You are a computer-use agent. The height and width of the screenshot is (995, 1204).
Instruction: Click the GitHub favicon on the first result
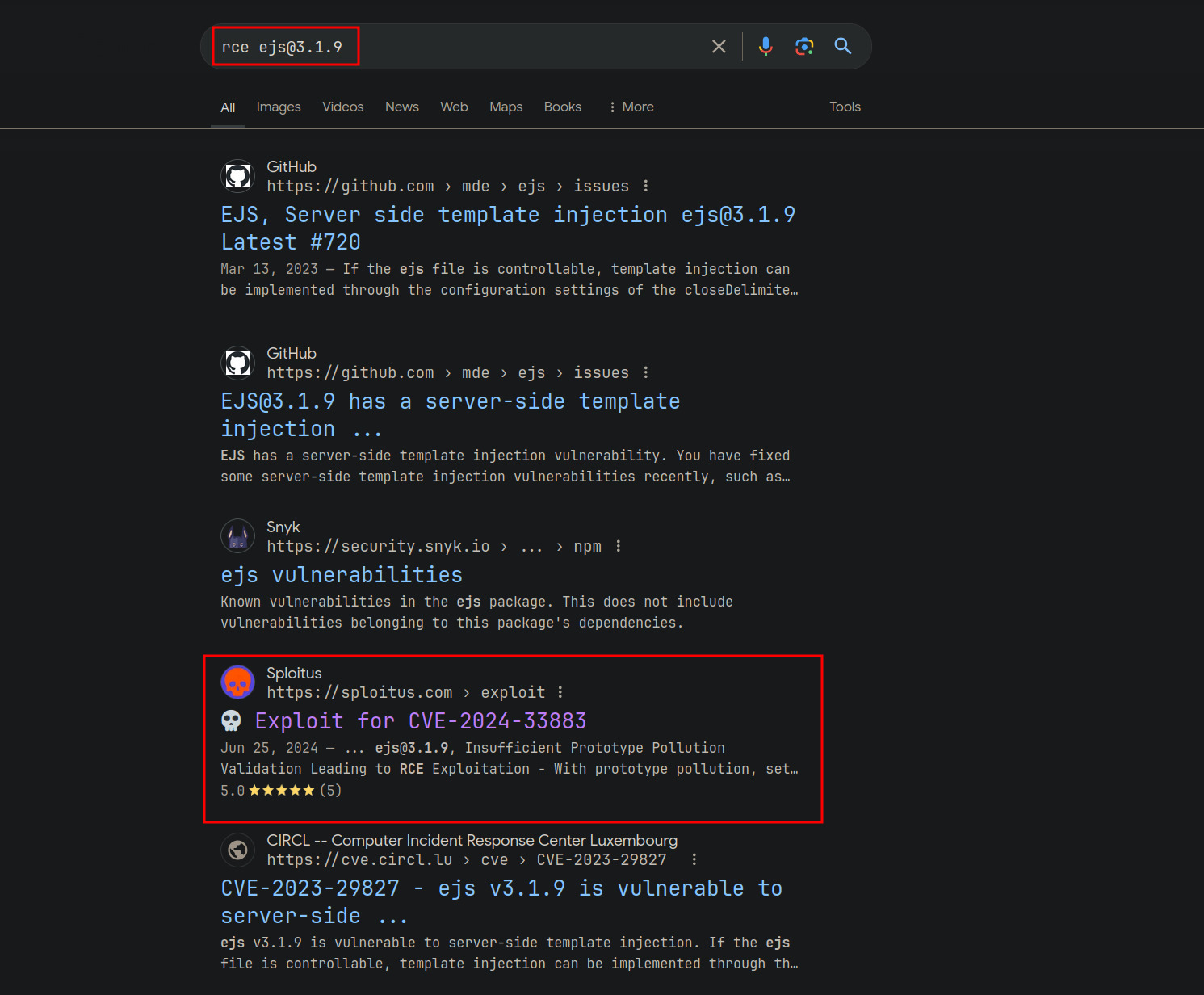237,176
